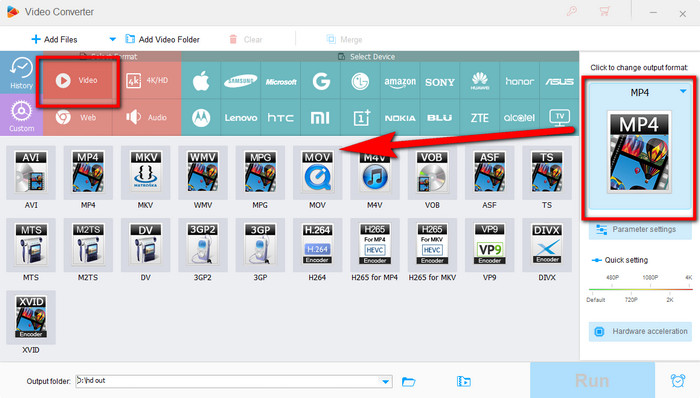700x398 pixels.
Task: Select ASF format
Action: (x=489, y=172)
